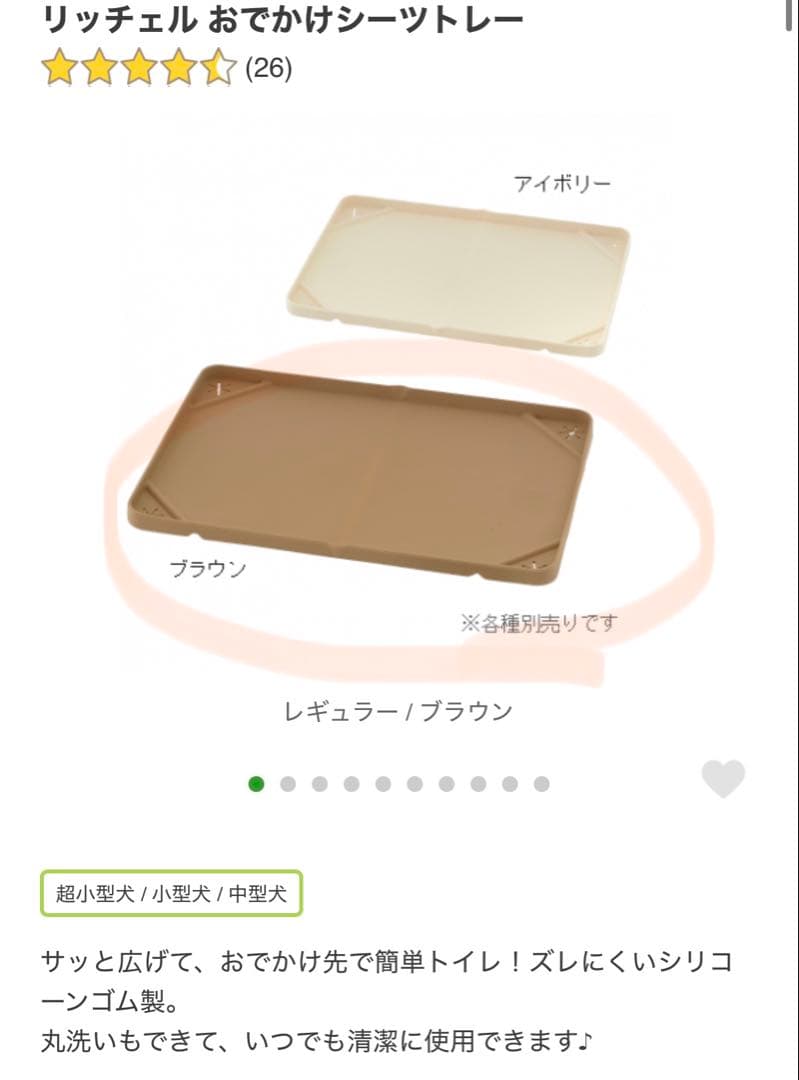Jump to the second carousel dot
The height and width of the screenshot is (1080, 799).
[x=288, y=784]
